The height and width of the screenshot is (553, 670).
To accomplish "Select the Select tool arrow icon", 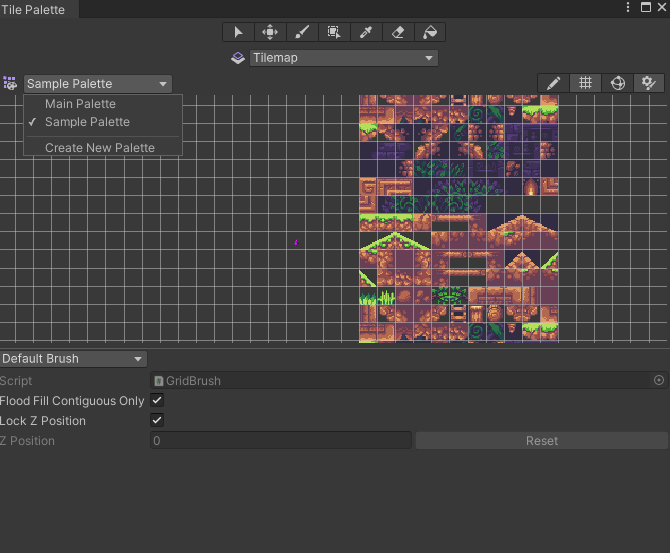I will click(238, 32).
